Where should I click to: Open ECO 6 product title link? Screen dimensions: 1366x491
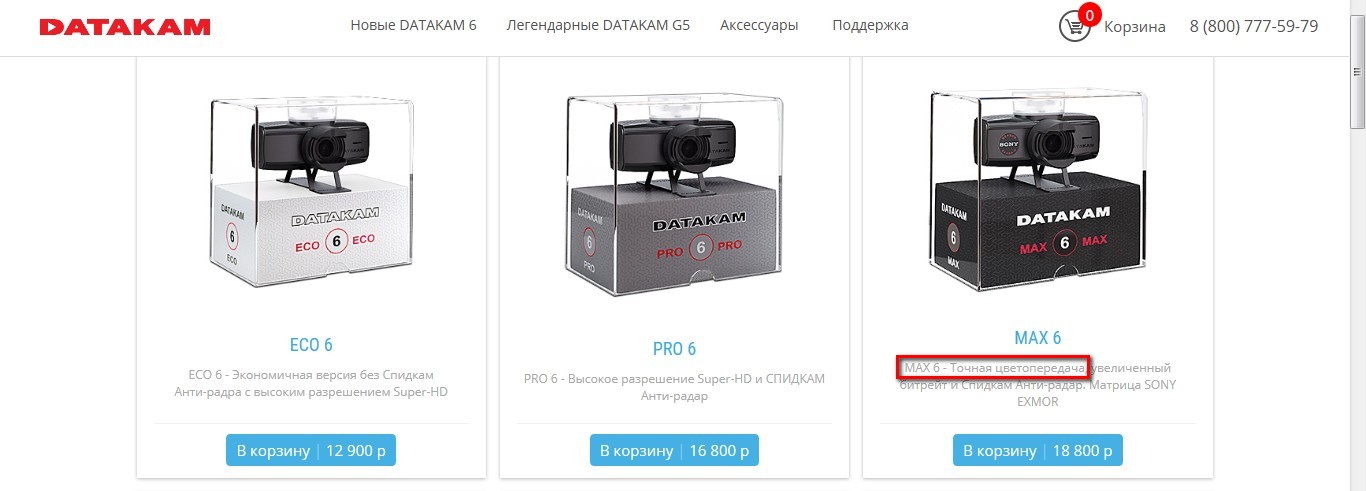pyautogui.click(x=311, y=345)
